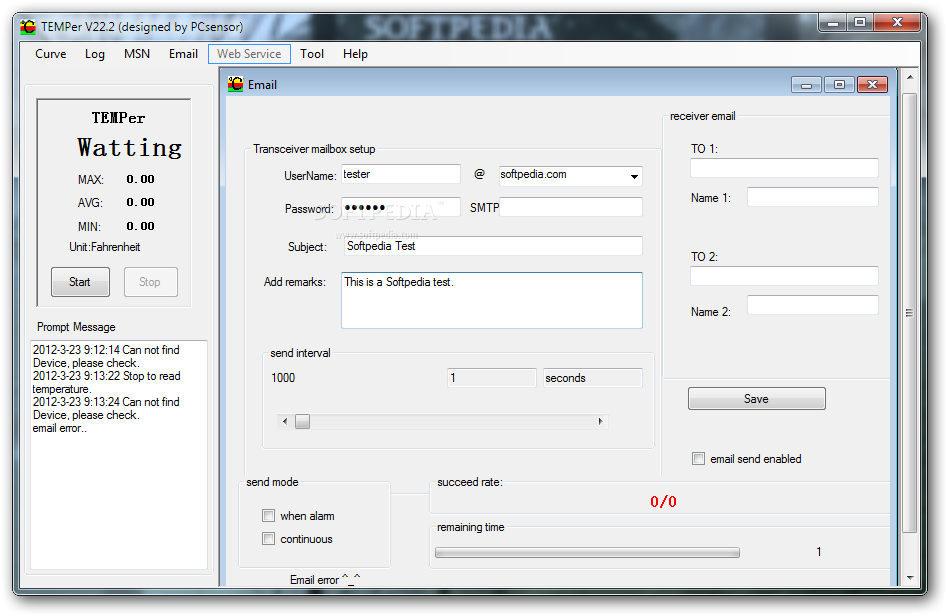
Task: Click the 'email error..' log line
Action: pyautogui.click(x=60, y=428)
